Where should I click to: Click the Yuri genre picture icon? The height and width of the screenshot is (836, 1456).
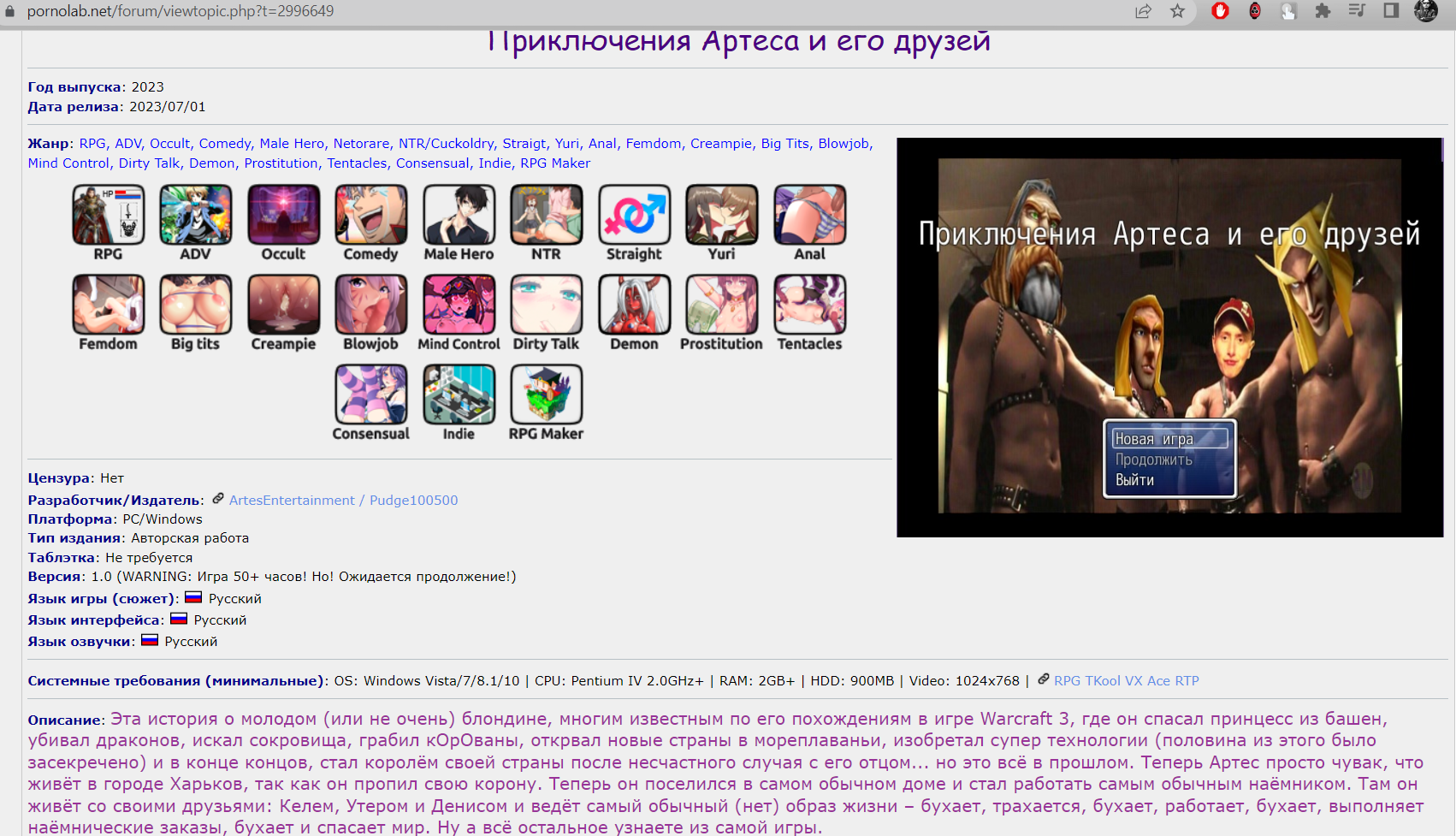pos(722,215)
